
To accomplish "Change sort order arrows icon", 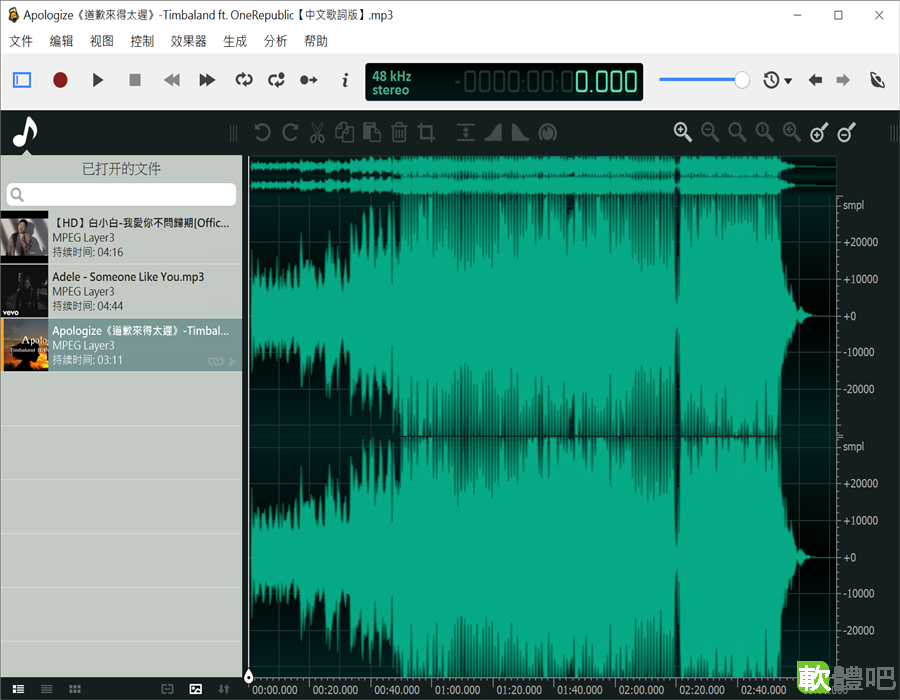I will tap(224, 689).
